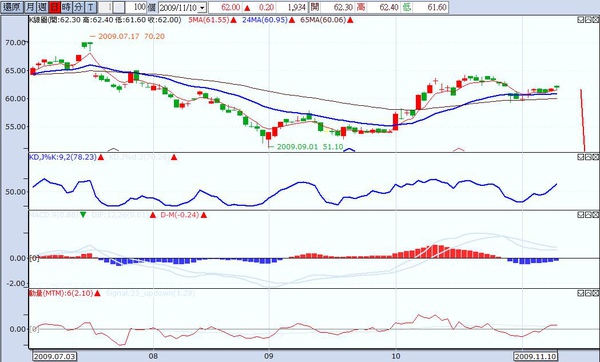Click the D-M(-0.24) label
Viewport: 600px width, 362px height.
(180, 215)
